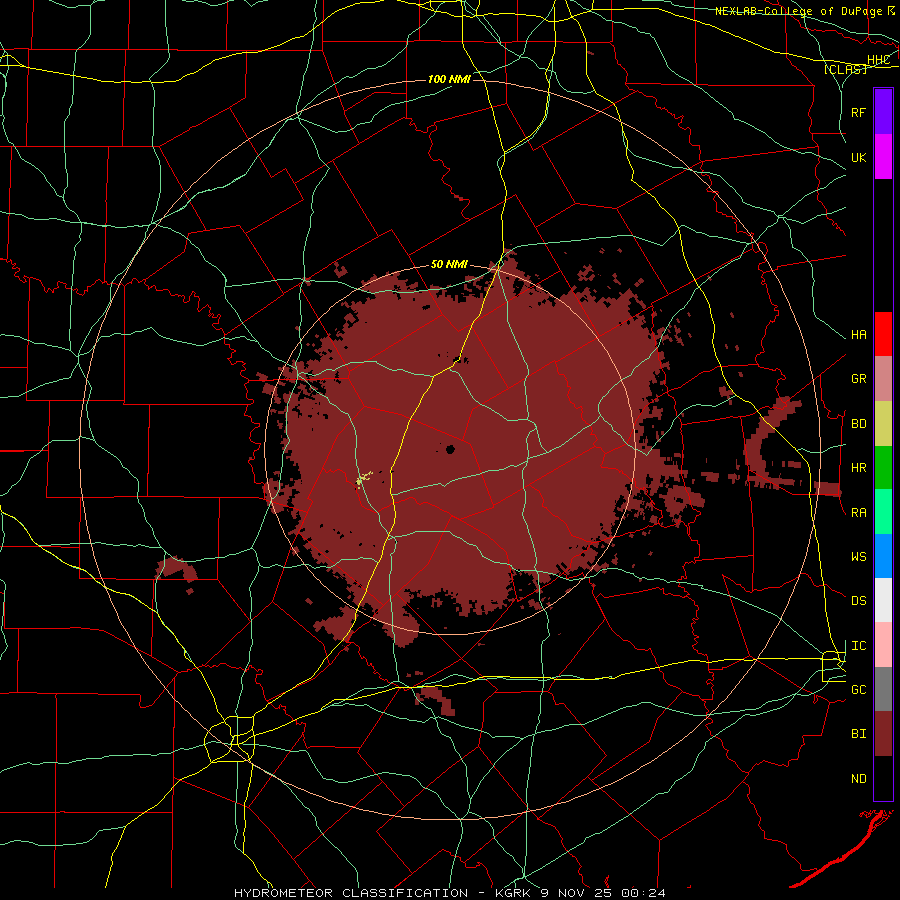Screen dimensions: 900x900
Task: Click the RF purple legend color swatch
Action: [x=883, y=112]
